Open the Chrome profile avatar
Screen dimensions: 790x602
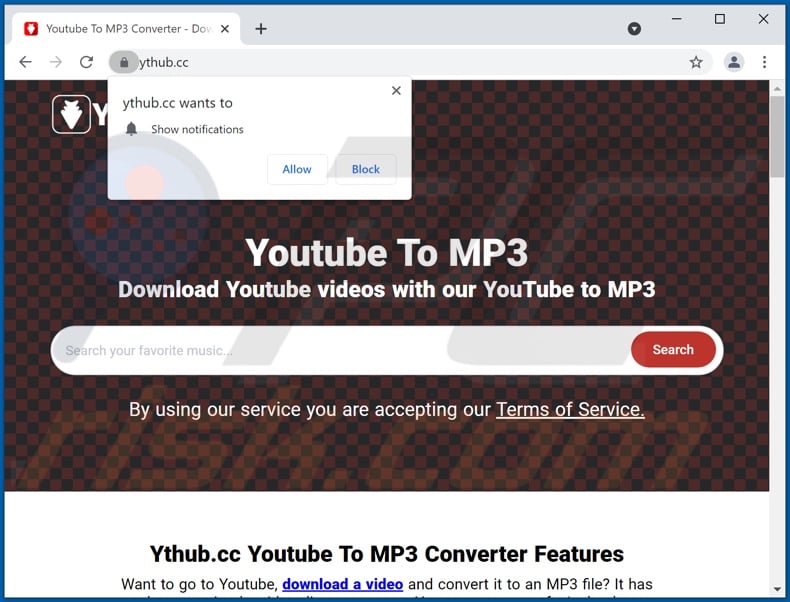pyautogui.click(x=734, y=62)
